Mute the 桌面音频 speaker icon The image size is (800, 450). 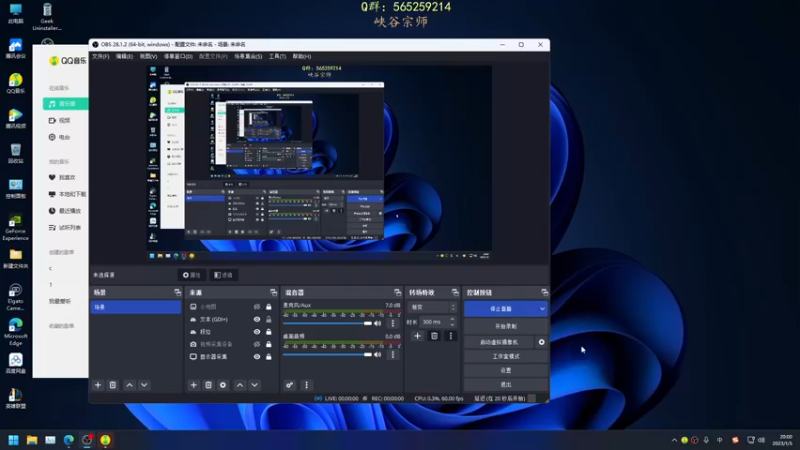[378, 355]
